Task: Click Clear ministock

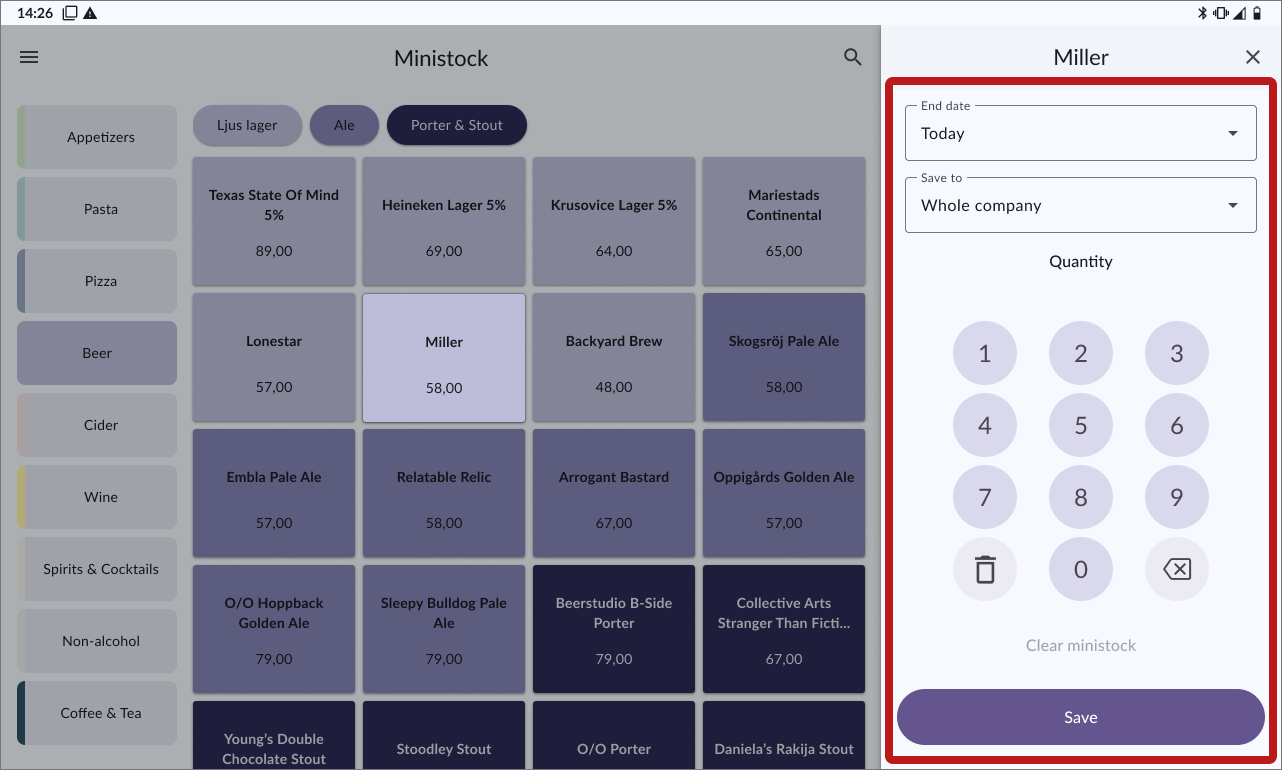Action: [x=1081, y=645]
